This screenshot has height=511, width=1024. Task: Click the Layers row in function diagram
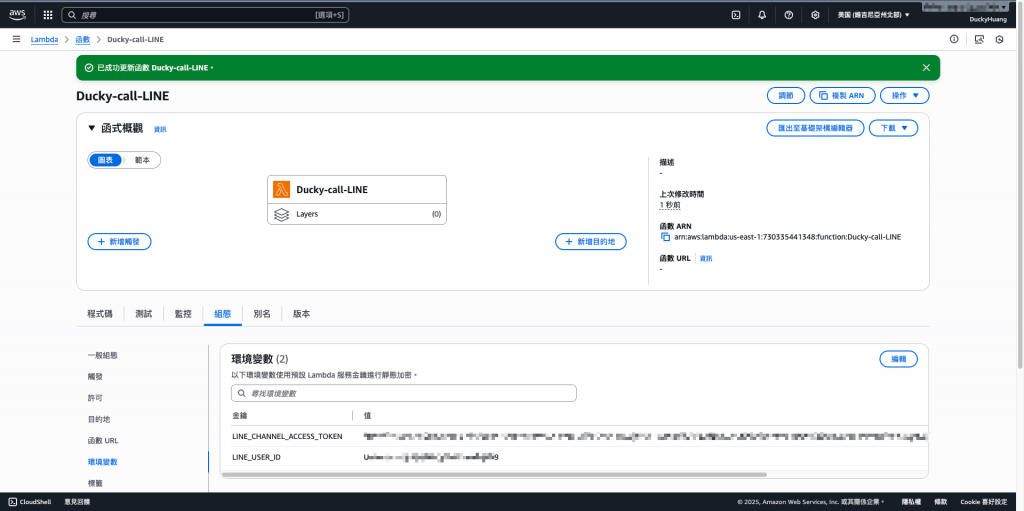pyautogui.click(x=357, y=214)
